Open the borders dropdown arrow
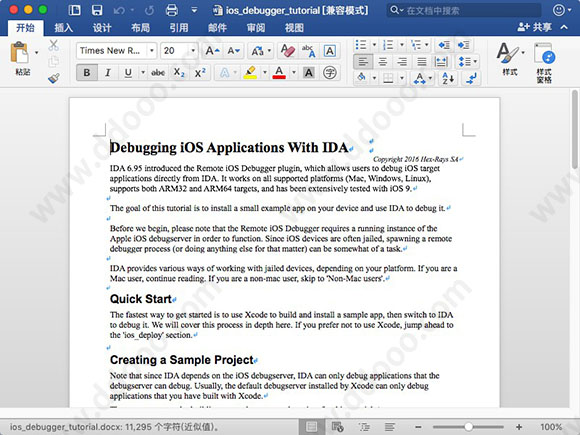The height and width of the screenshot is (435, 580). pos(402,78)
